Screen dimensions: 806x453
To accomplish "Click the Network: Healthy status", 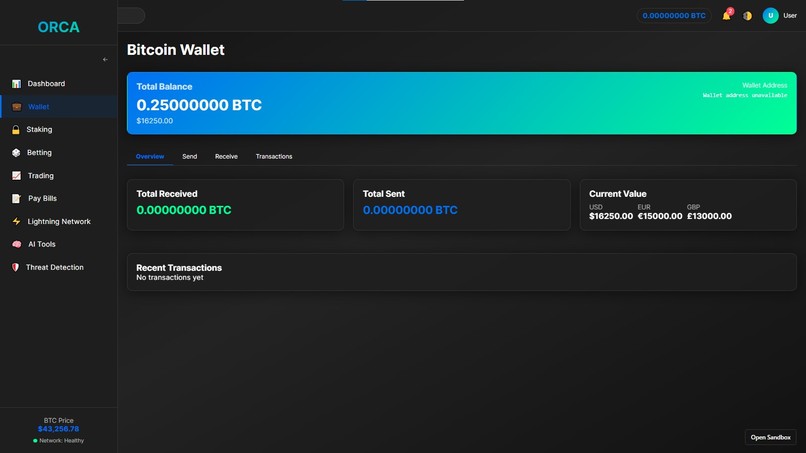I will pos(59,441).
